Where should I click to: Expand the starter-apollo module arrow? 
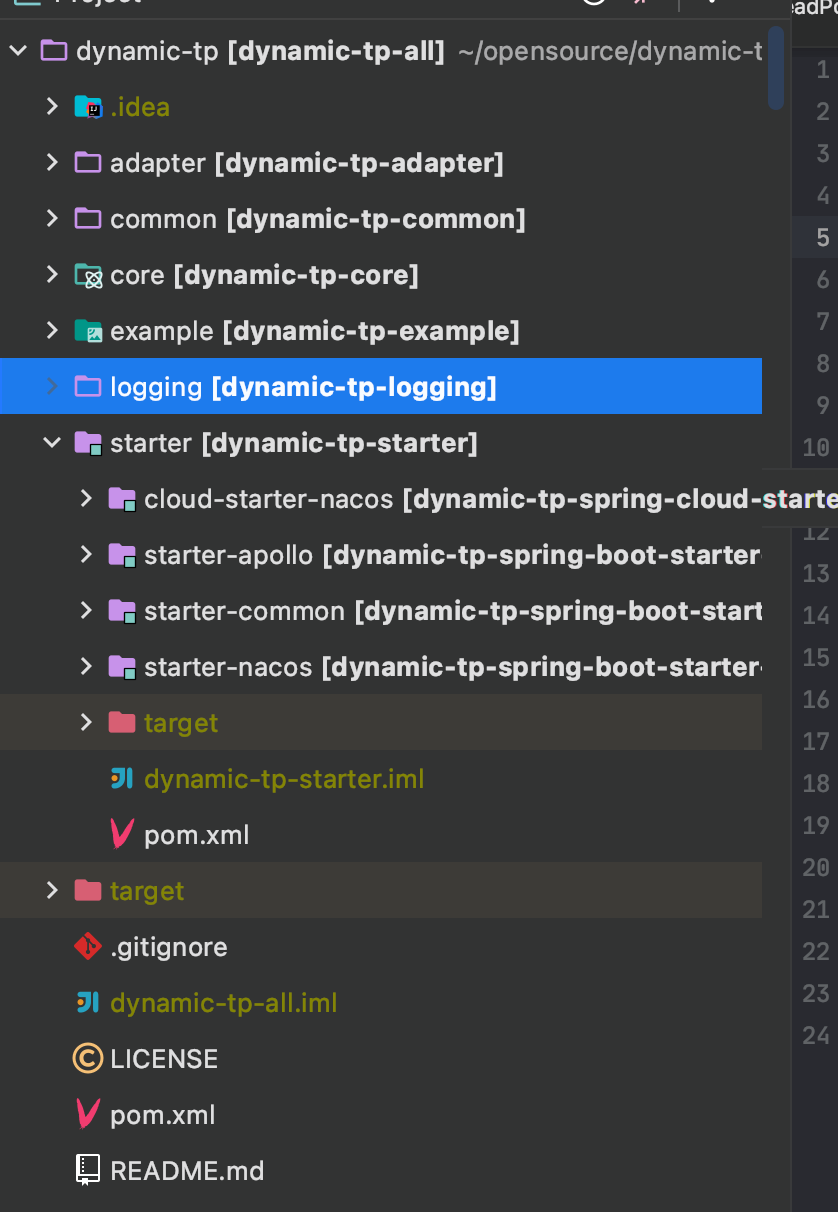86,555
